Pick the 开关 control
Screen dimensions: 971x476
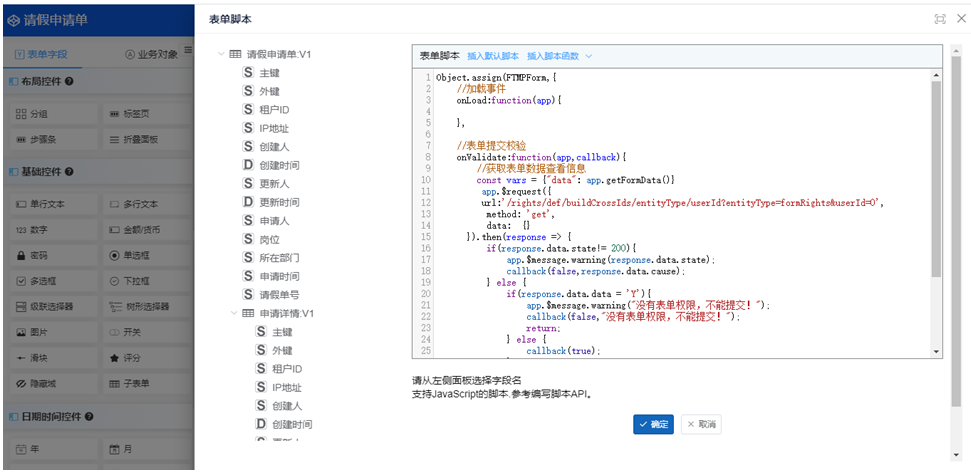[x=149, y=332]
